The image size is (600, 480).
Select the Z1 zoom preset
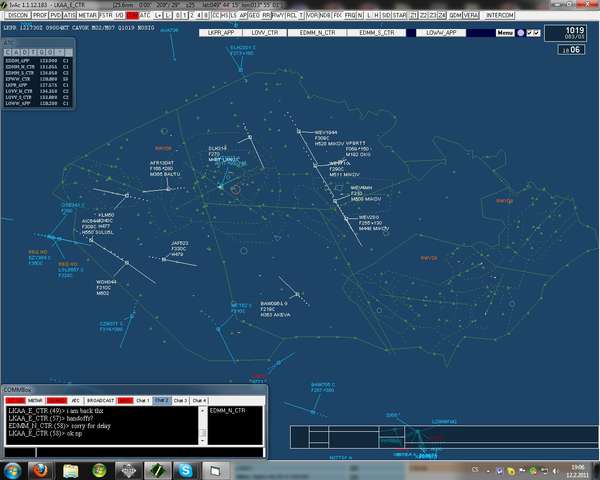[x=414, y=15]
